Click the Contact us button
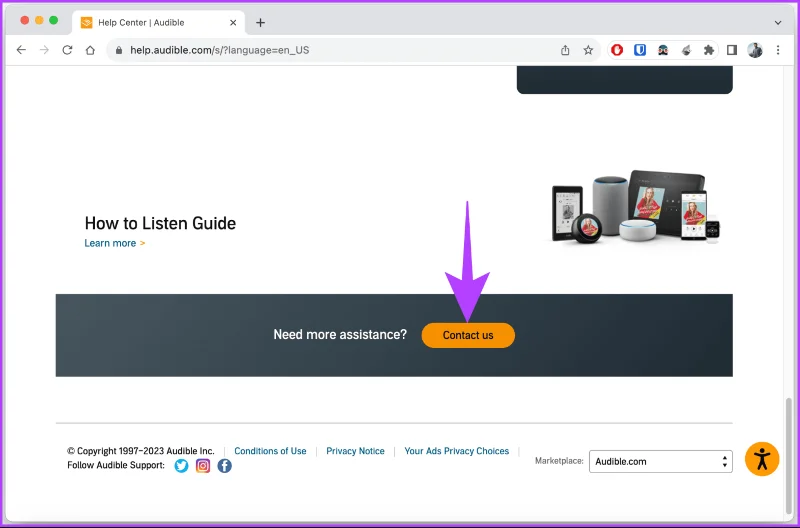800x528 pixels. click(x=468, y=335)
